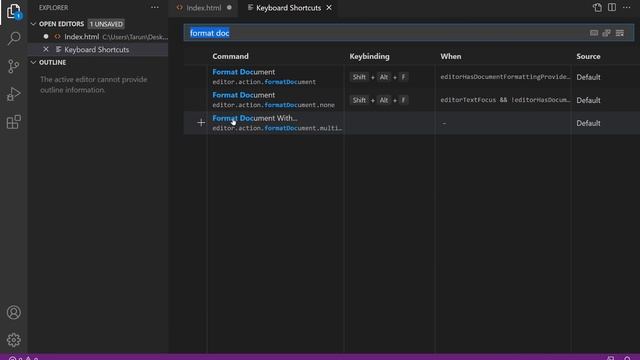This screenshot has height=360, width=640.
Task: Open the Explorer view in activity bar
Action: [13, 11]
